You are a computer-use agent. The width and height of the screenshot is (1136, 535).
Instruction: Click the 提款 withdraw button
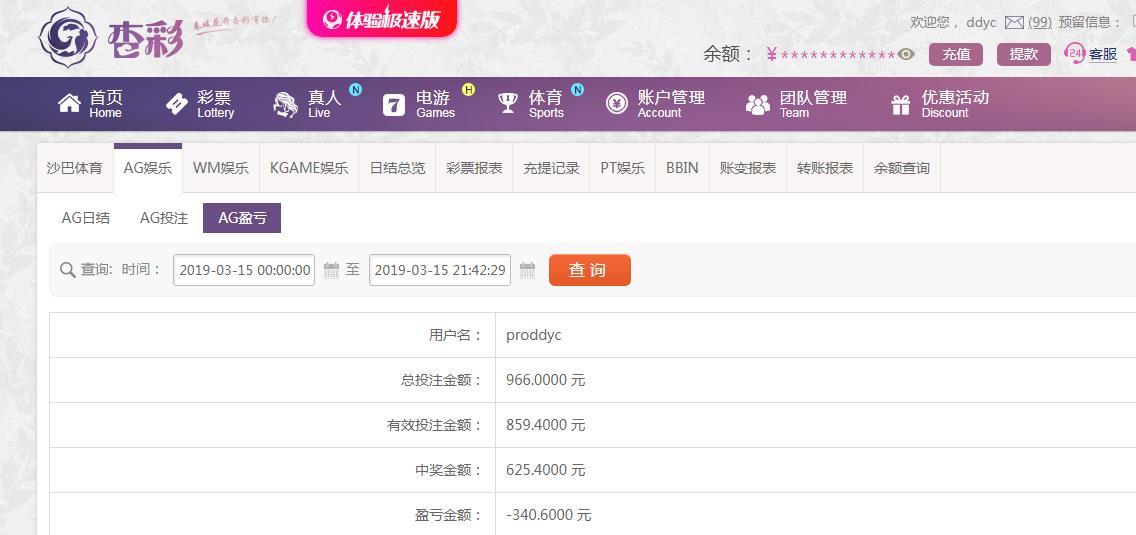(1023, 54)
